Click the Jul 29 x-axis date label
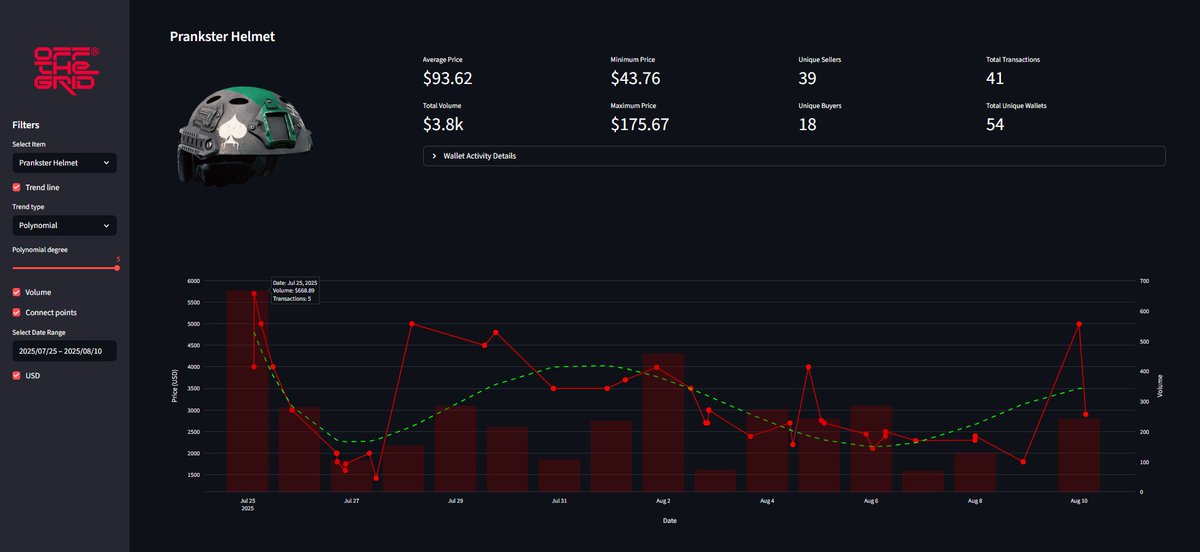 455,500
